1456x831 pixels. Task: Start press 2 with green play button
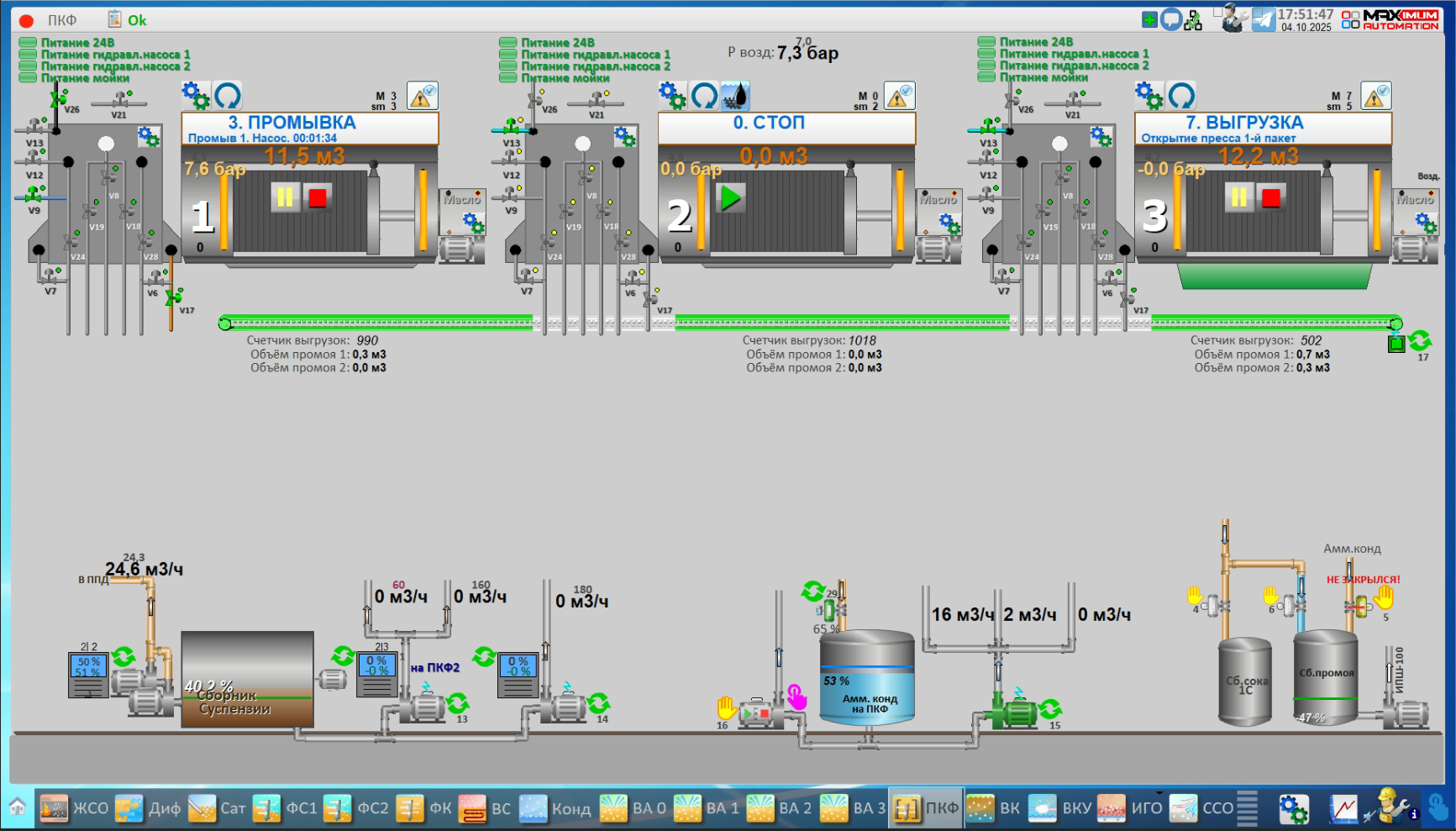(x=730, y=197)
